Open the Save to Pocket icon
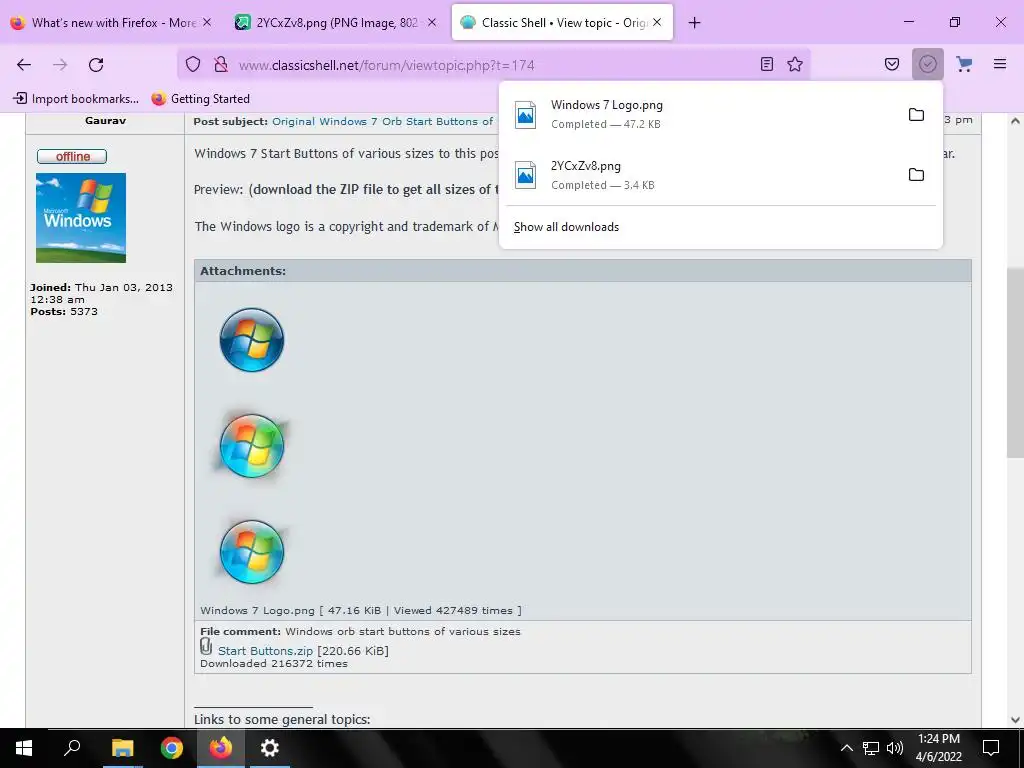The image size is (1024, 768). 892,64
